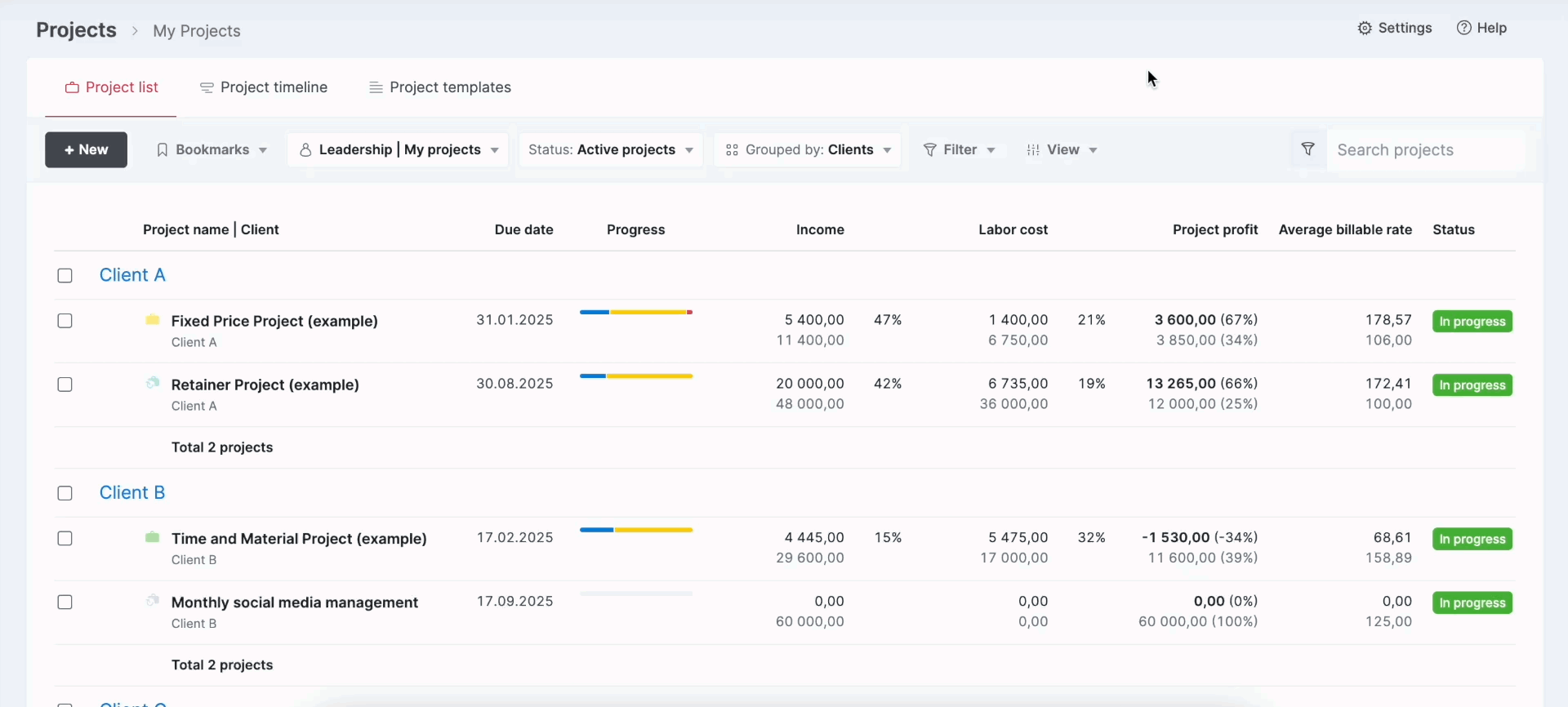Click the Retainer Project In progress badge

[1472, 385]
